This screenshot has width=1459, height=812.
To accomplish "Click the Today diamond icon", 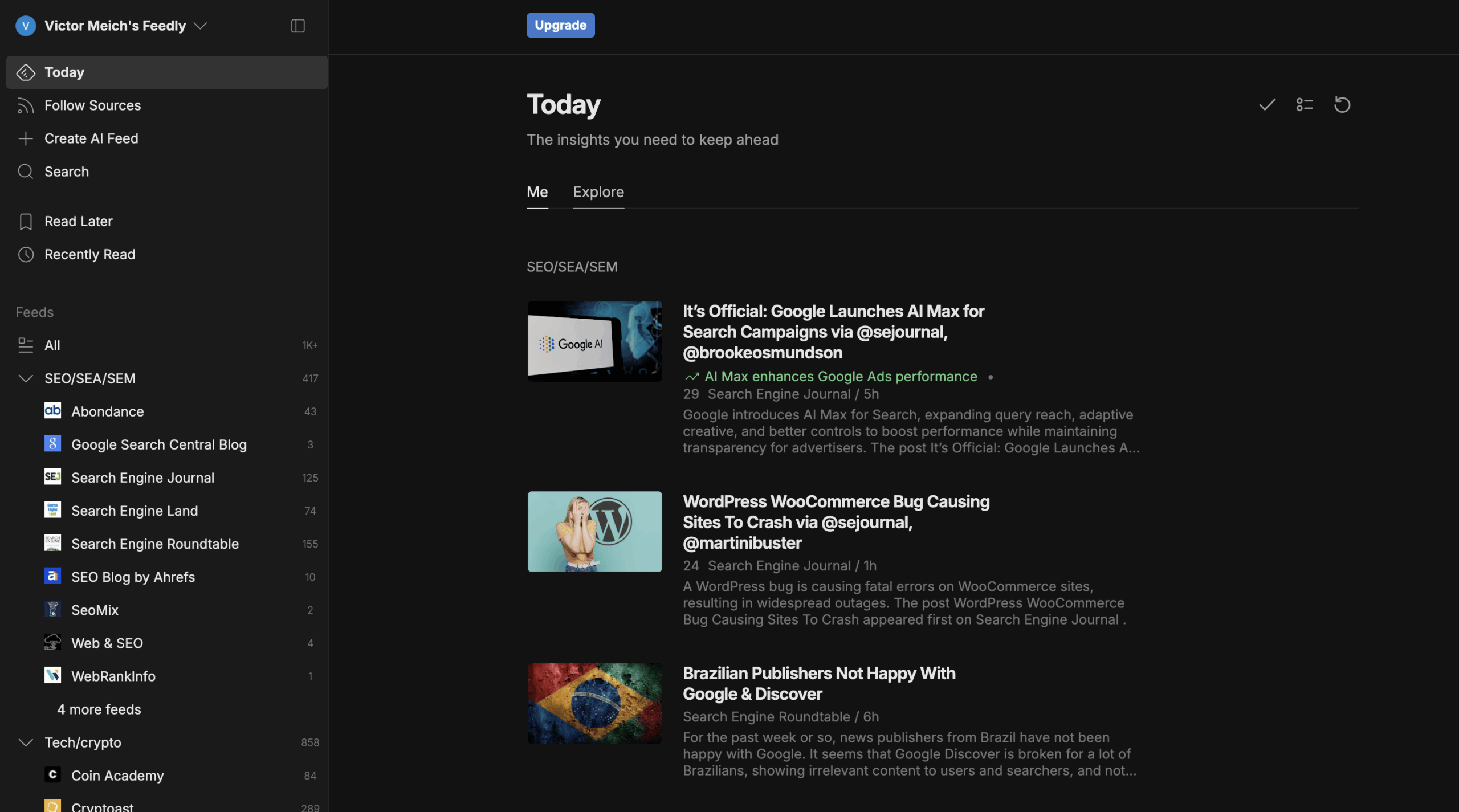I will [x=26, y=72].
